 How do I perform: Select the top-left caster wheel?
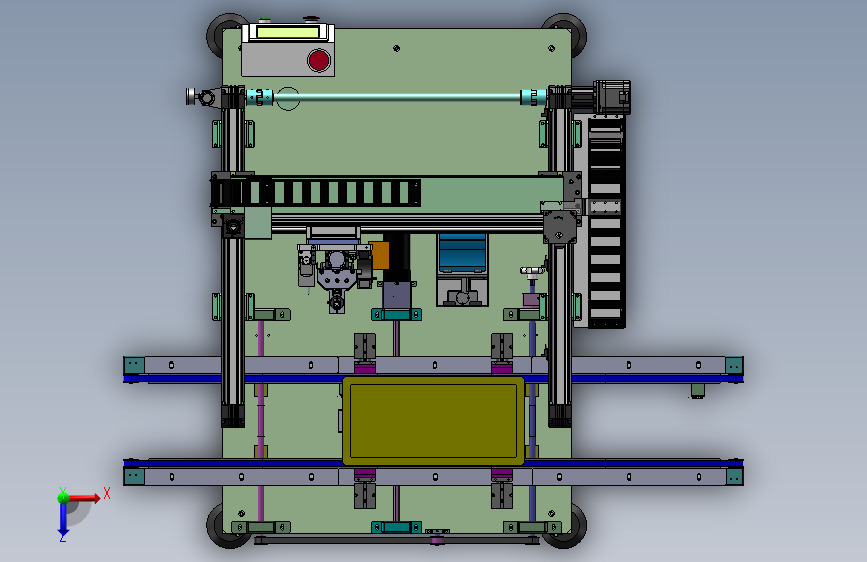point(222,36)
